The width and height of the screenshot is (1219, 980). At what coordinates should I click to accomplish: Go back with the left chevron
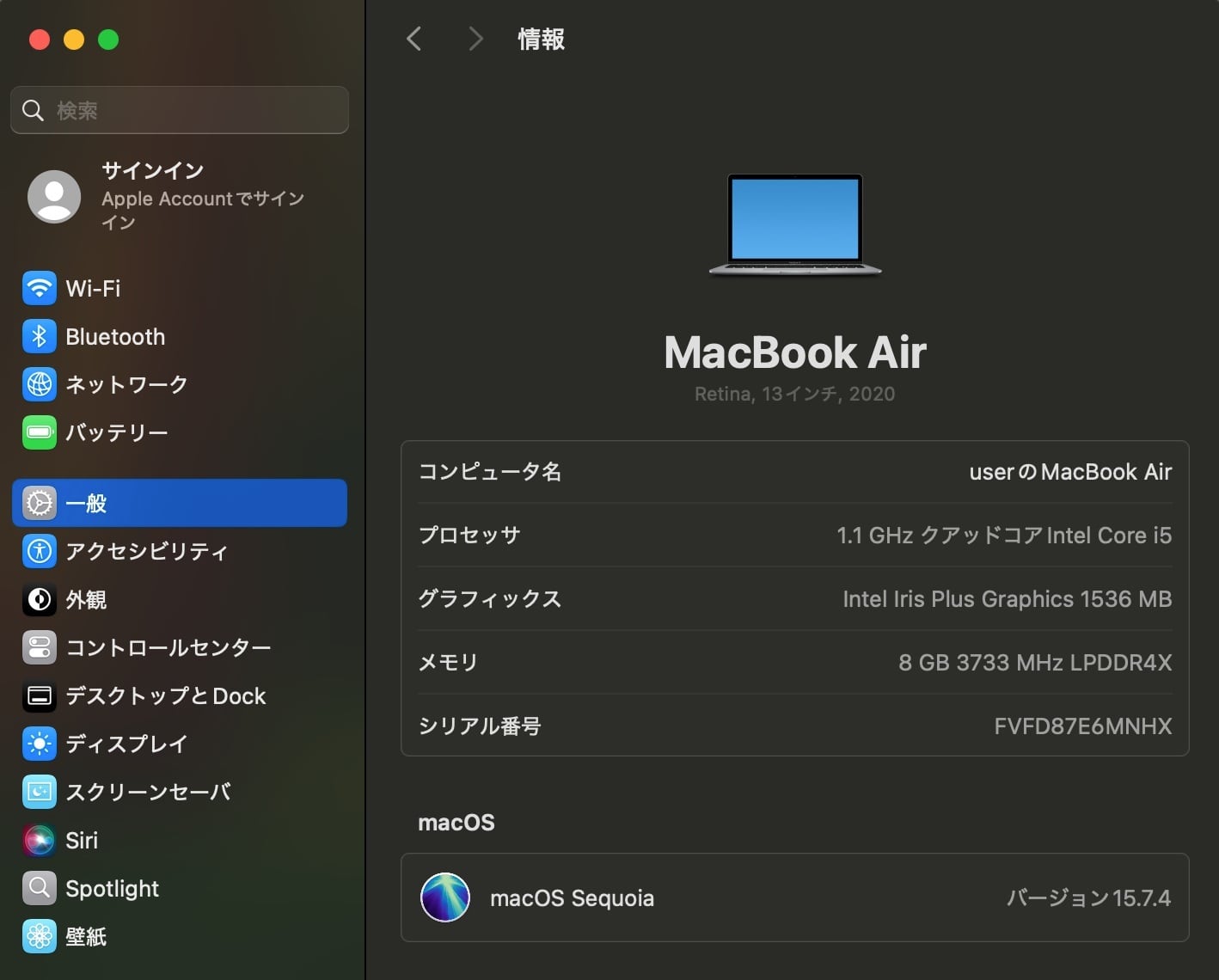point(414,39)
